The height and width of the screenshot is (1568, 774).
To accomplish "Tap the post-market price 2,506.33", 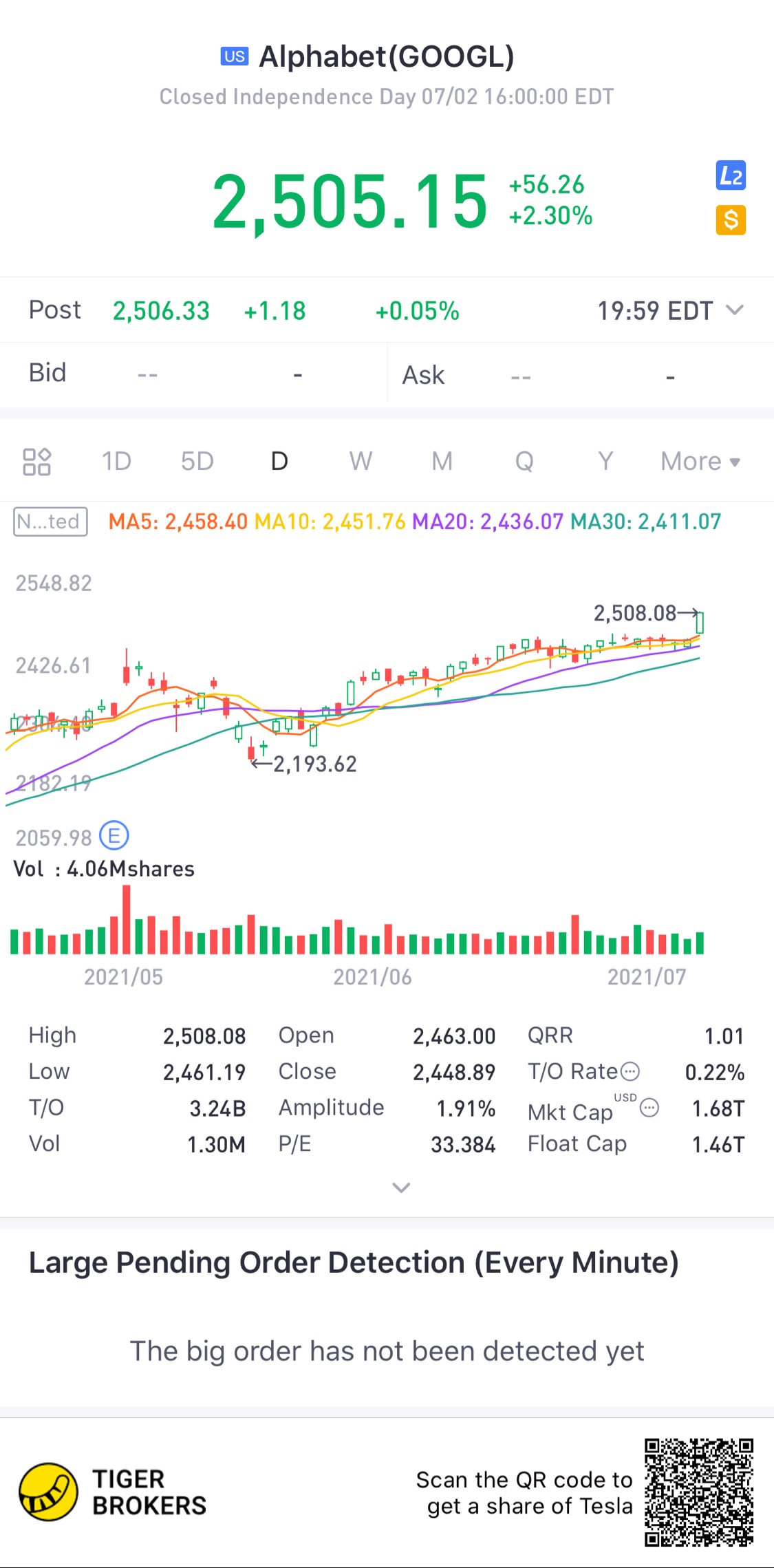I will tap(162, 311).
